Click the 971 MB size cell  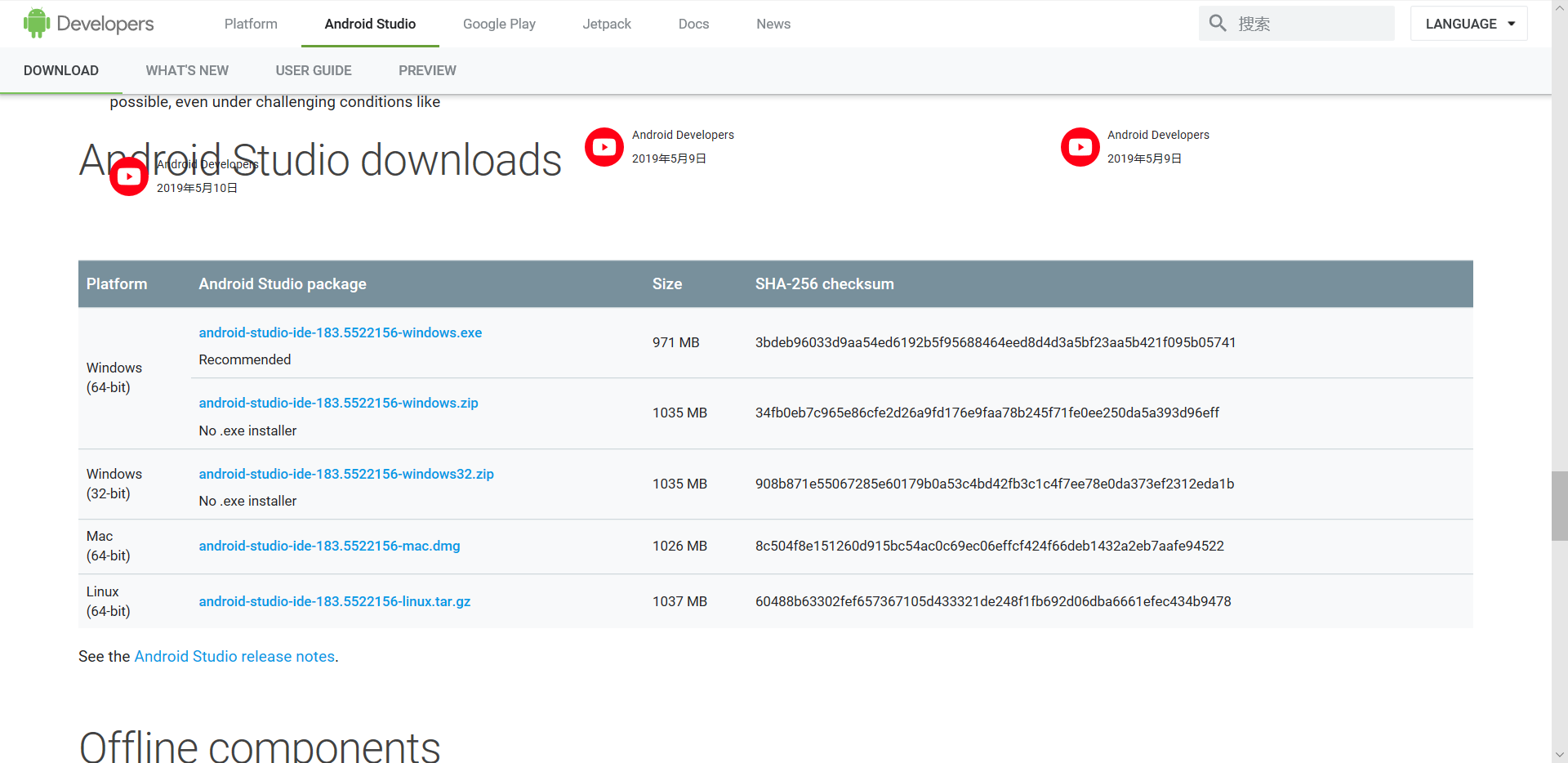(x=676, y=342)
